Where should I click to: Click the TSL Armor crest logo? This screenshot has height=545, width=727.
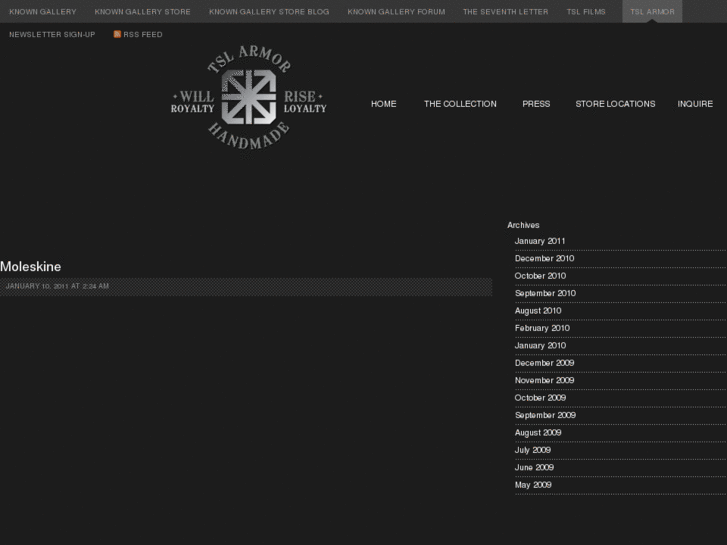249,98
